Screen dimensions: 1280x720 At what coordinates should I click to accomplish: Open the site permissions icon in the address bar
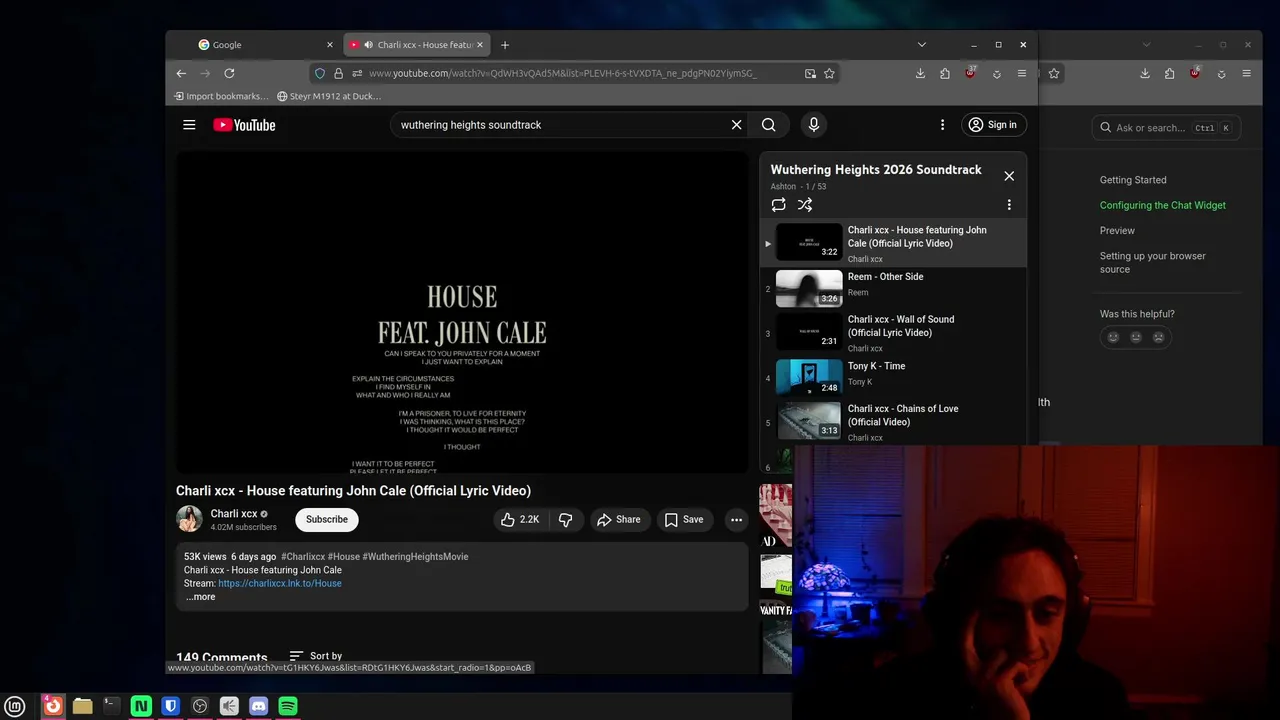click(357, 73)
